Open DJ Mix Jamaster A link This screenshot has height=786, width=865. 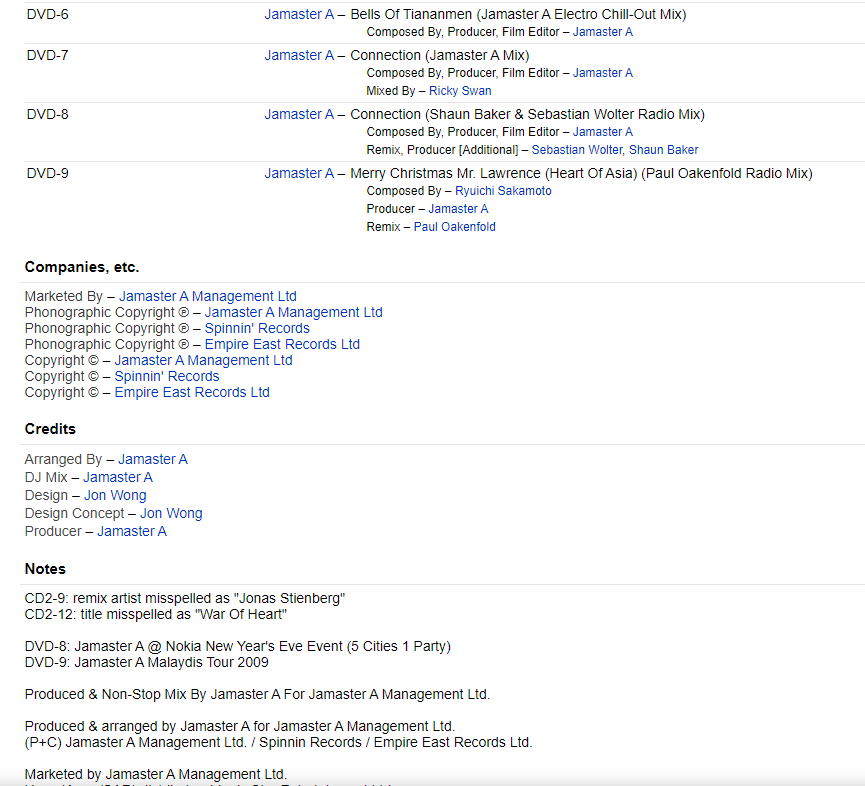(118, 477)
